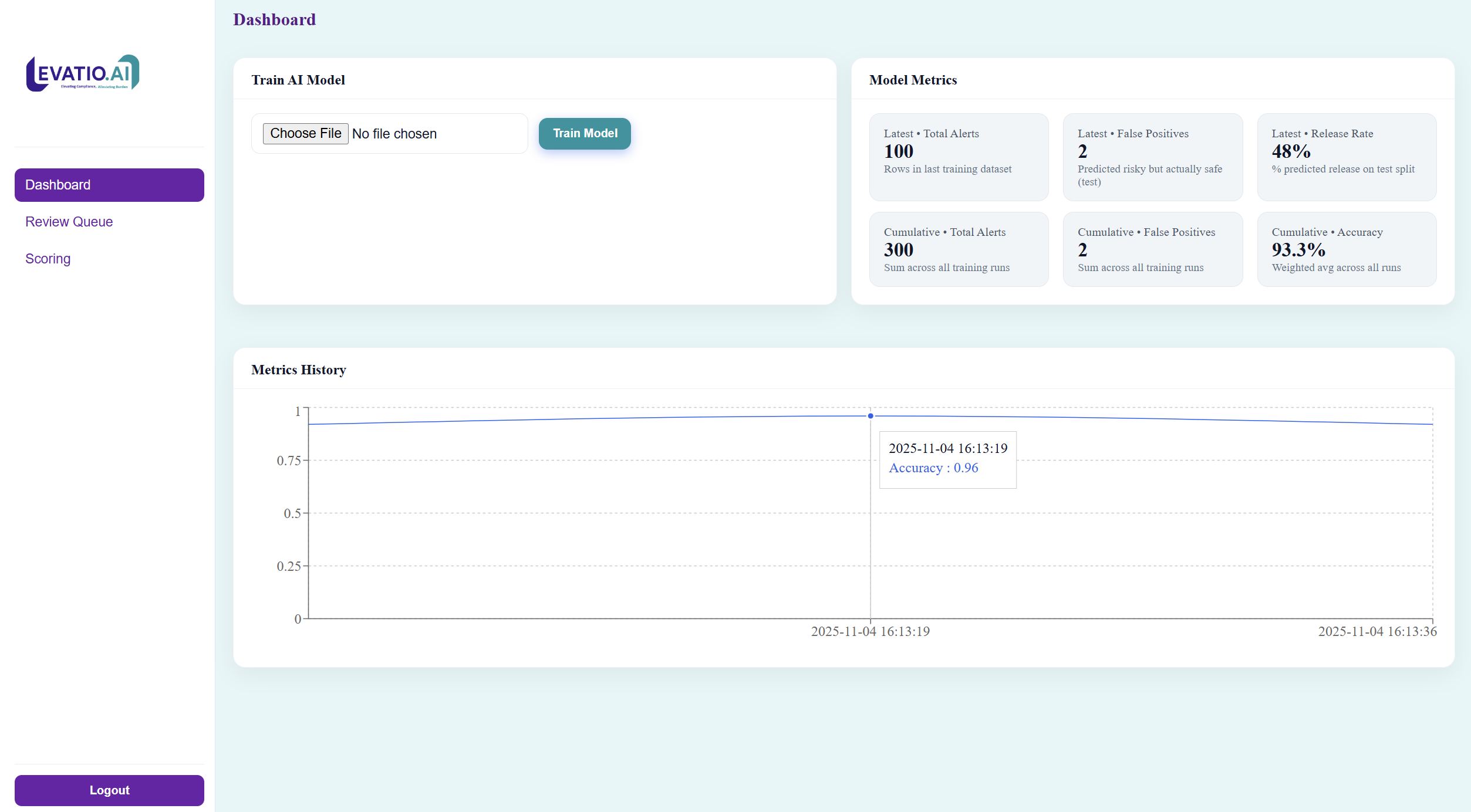Click the Cumulative Total Alerts card

click(959, 249)
